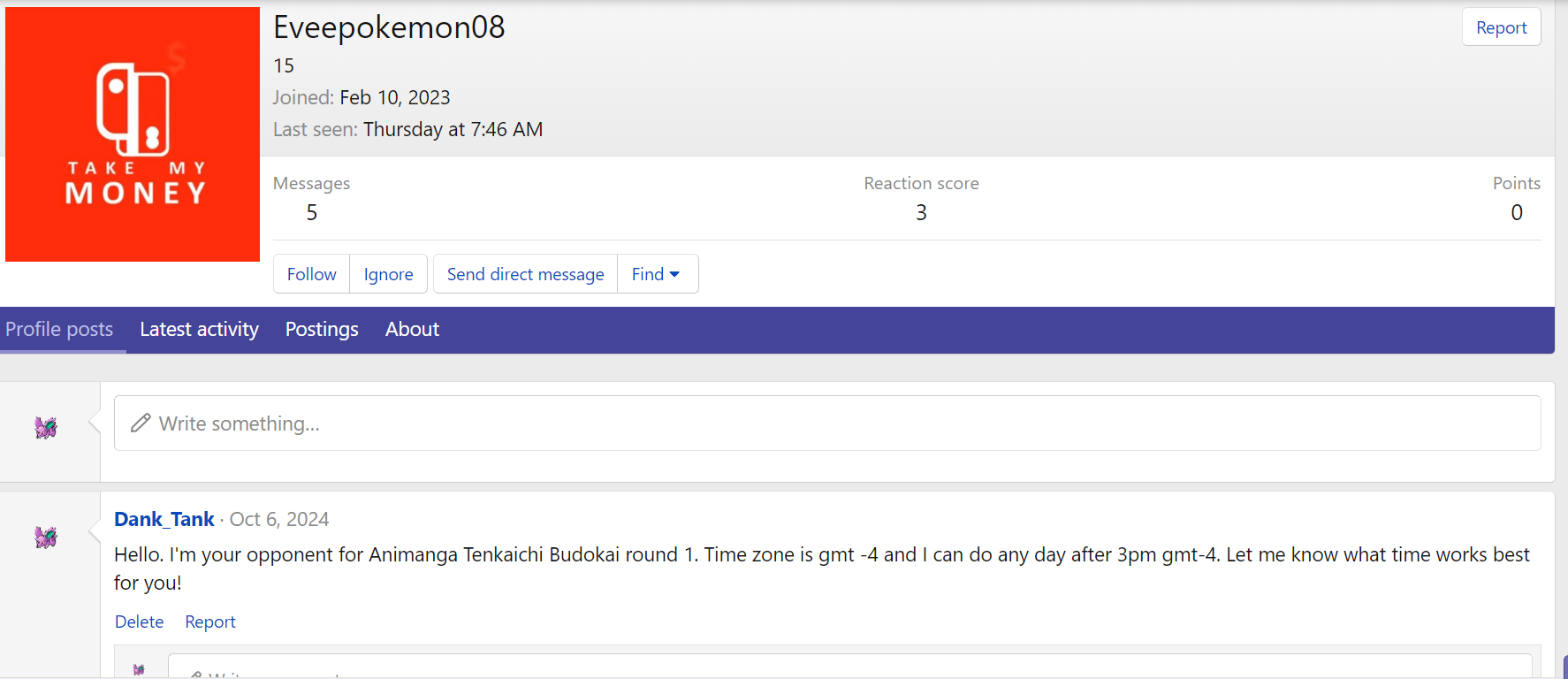Click the tiny avatar beside the comment box

tap(139, 669)
